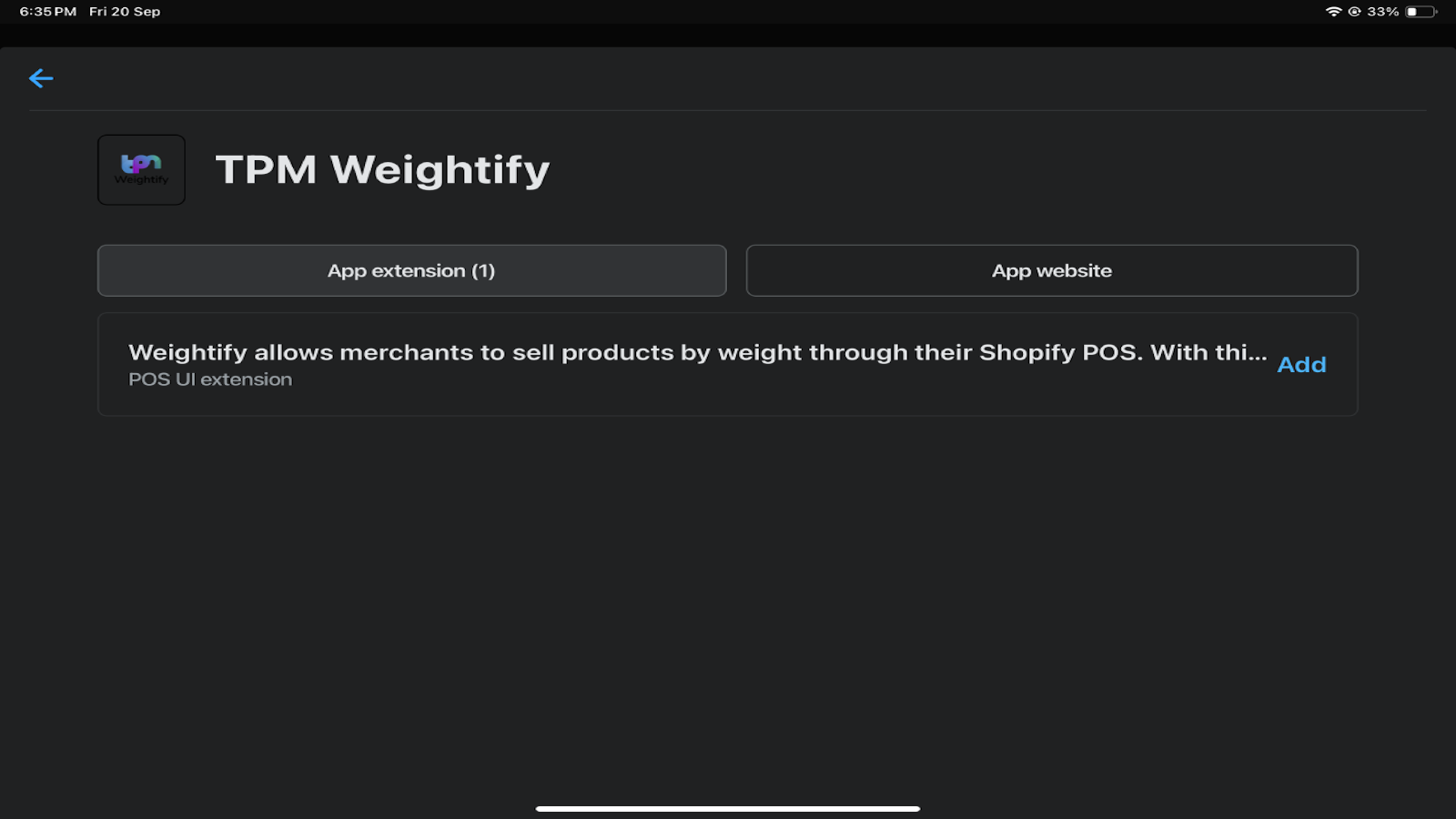Image resolution: width=1456 pixels, height=819 pixels.
Task: Click the Wi-Fi status icon
Action: pos(1333,12)
